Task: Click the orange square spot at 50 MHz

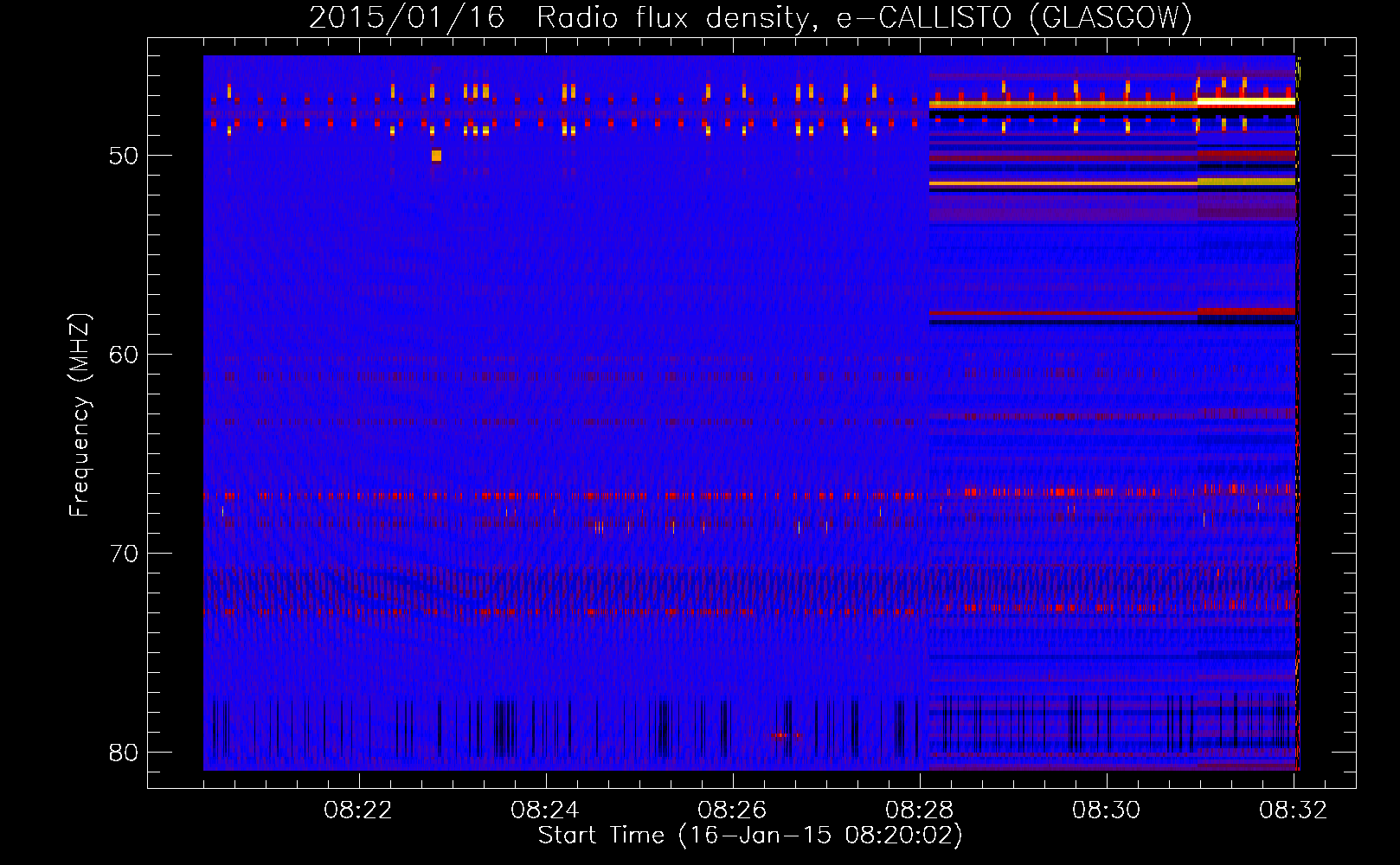Action: coord(436,156)
